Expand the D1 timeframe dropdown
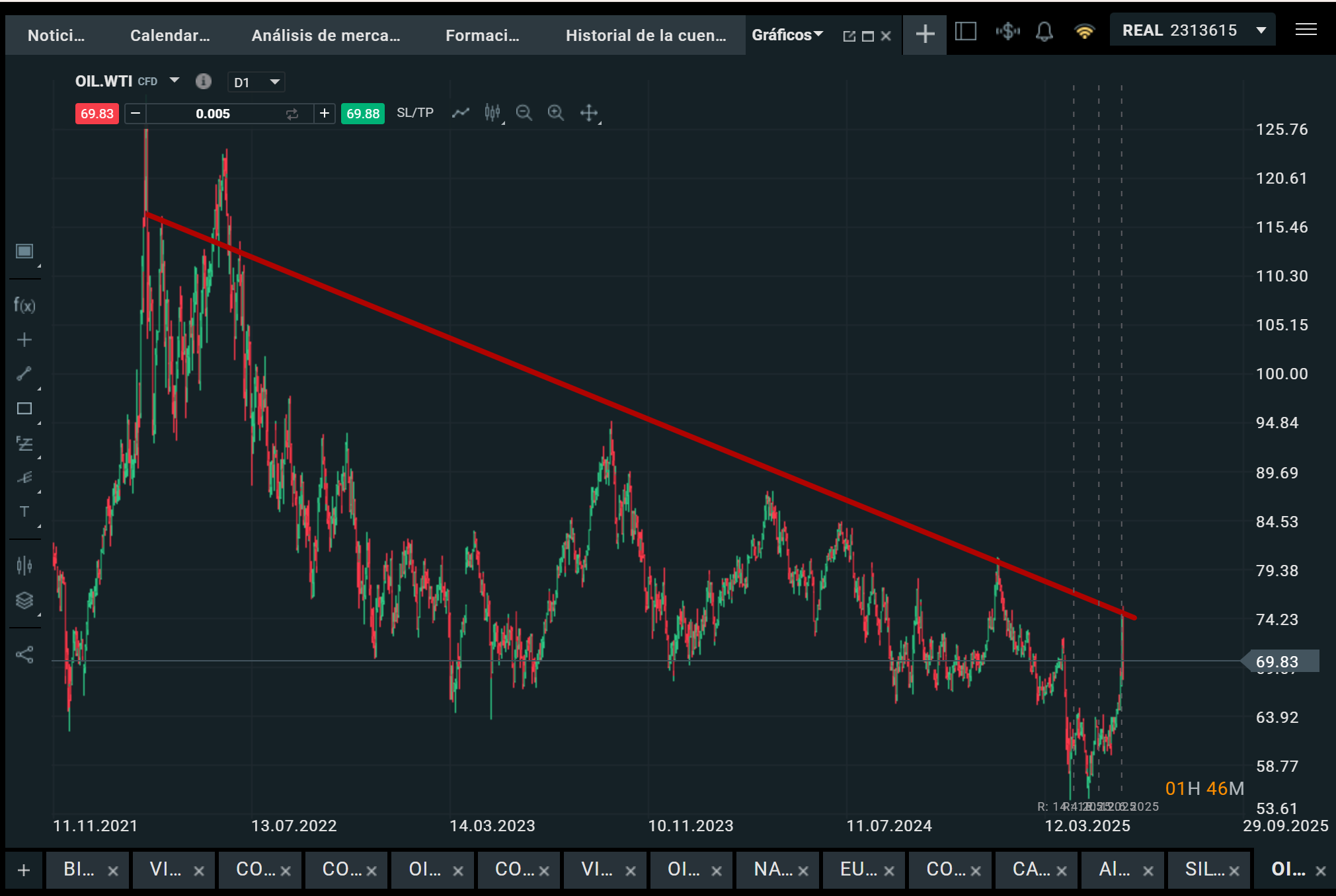This screenshot has height=896, width=1336. pos(256,82)
